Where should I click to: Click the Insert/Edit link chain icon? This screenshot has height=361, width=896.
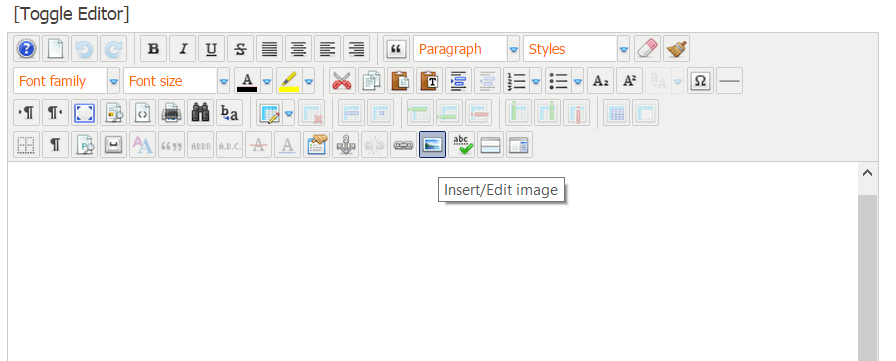[x=403, y=145]
